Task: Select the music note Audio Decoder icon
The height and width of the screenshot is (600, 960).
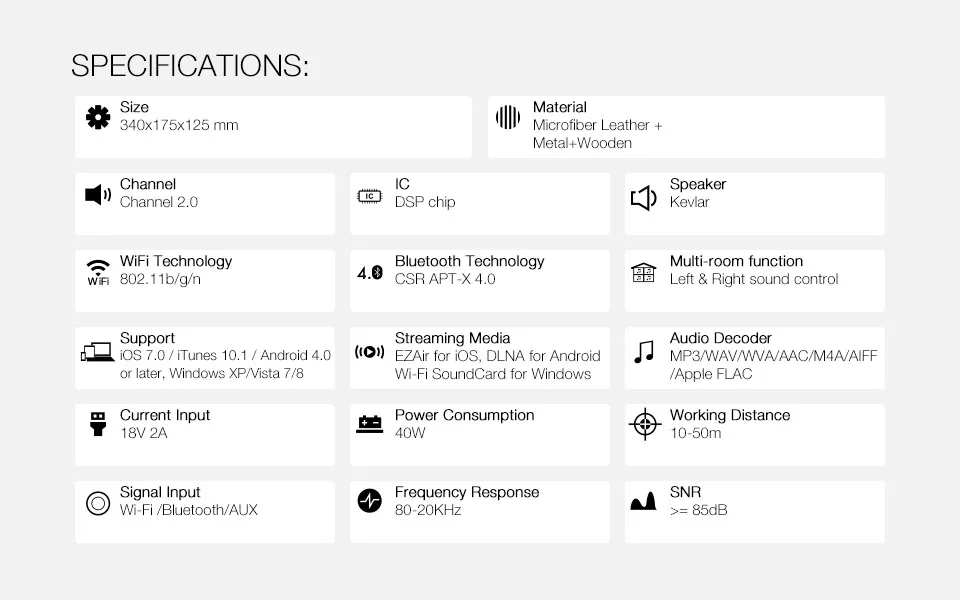Action: 644,351
